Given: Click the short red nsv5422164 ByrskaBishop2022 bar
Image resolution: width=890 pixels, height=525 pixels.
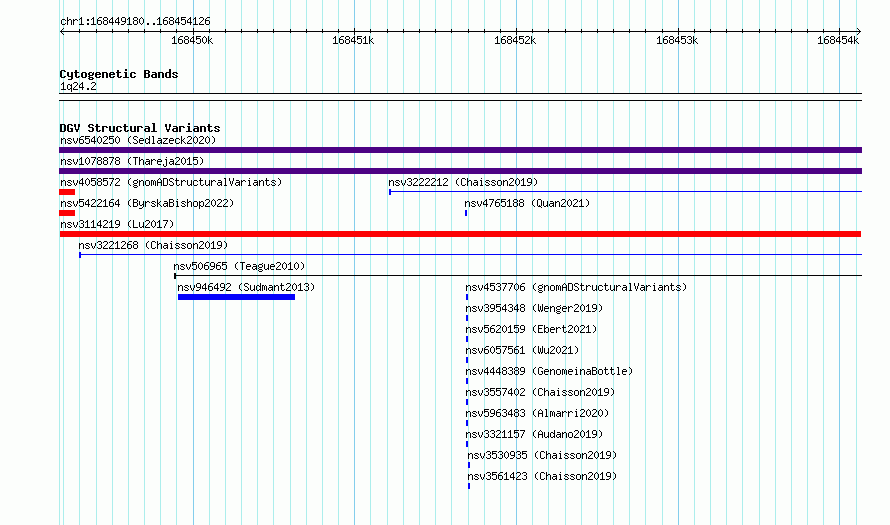Looking at the screenshot, I should 67,213.
